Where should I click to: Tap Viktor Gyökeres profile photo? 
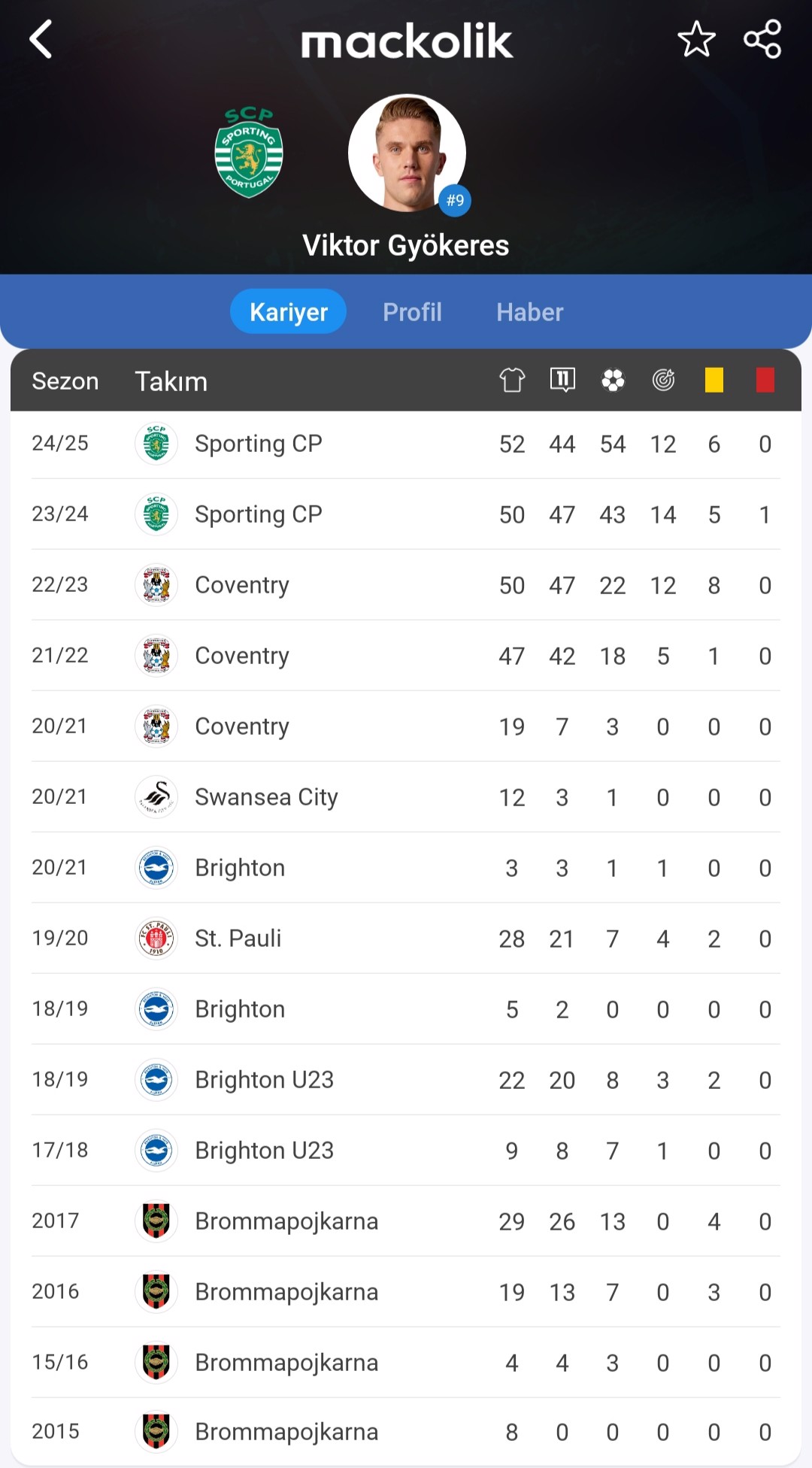(407, 153)
